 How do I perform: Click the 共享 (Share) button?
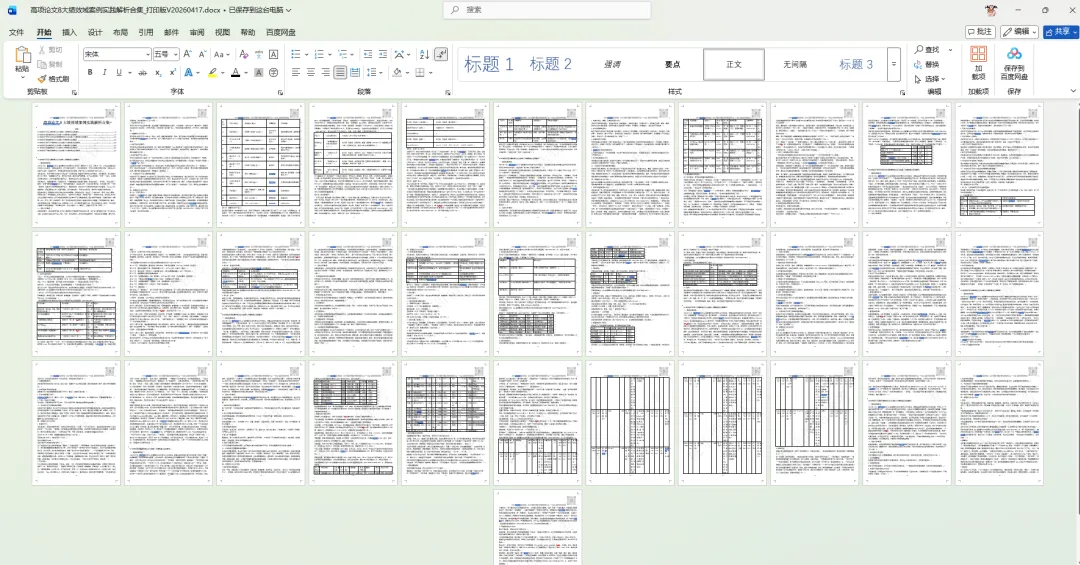(x=1061, y=32)
